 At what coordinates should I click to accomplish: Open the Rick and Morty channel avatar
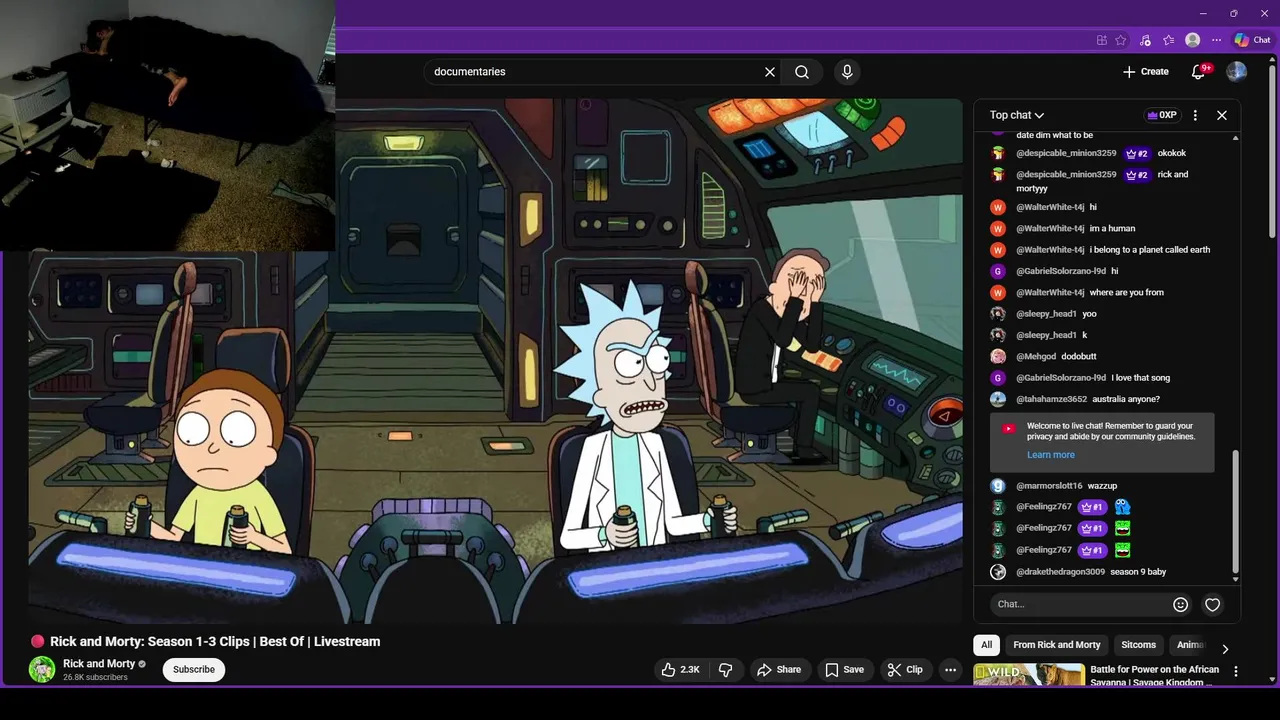pos(42,669)
